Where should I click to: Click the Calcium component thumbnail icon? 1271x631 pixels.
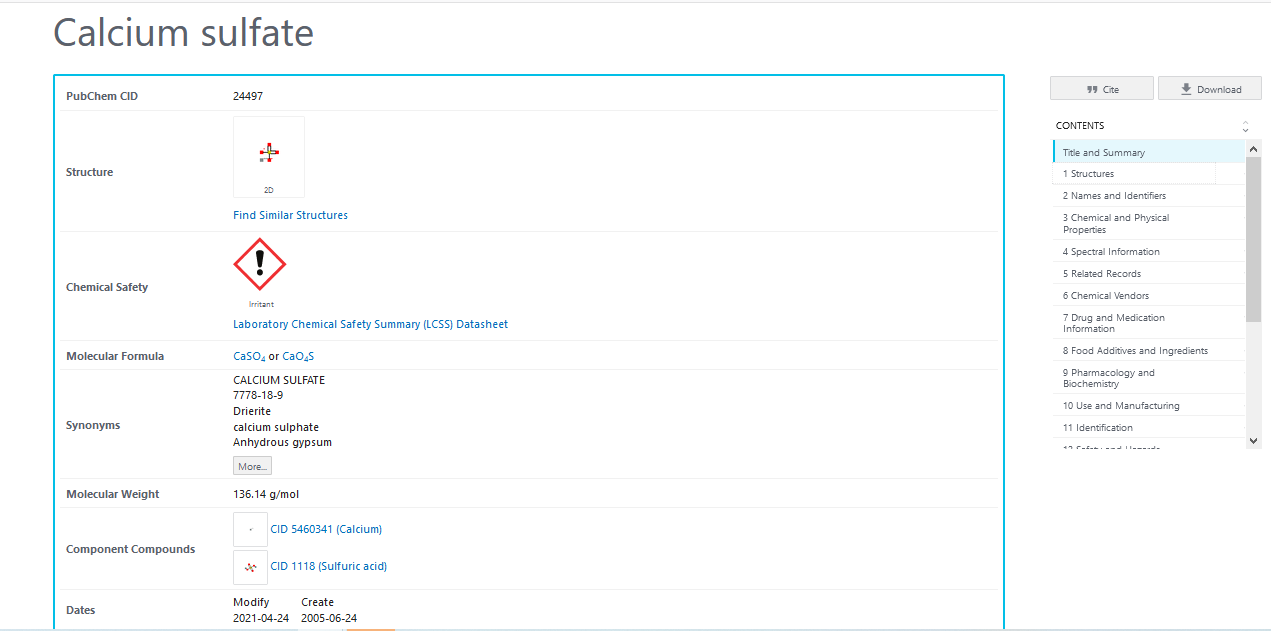coord(250,529)
